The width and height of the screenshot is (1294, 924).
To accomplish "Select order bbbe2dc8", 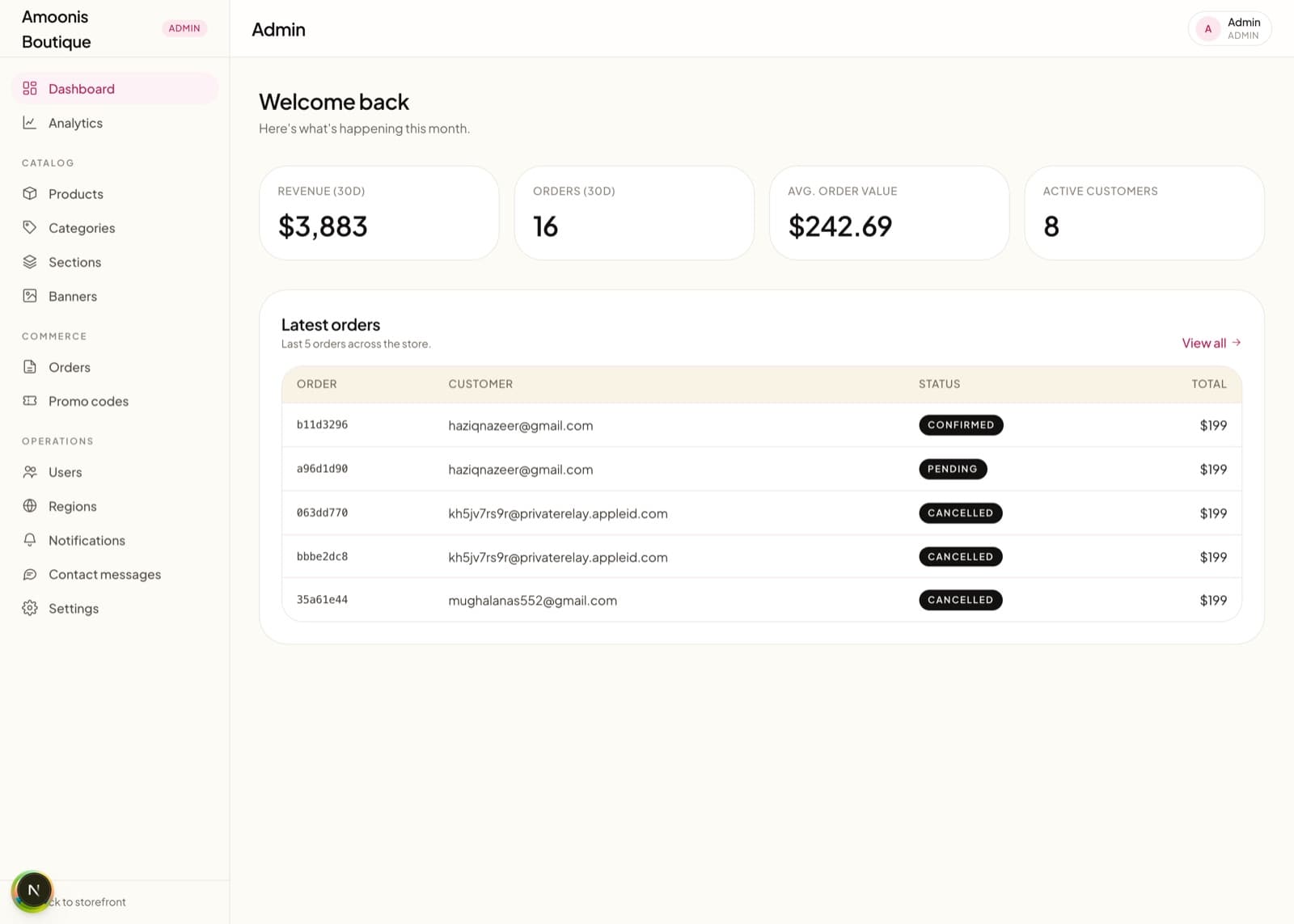I will (x=322, y=556).
